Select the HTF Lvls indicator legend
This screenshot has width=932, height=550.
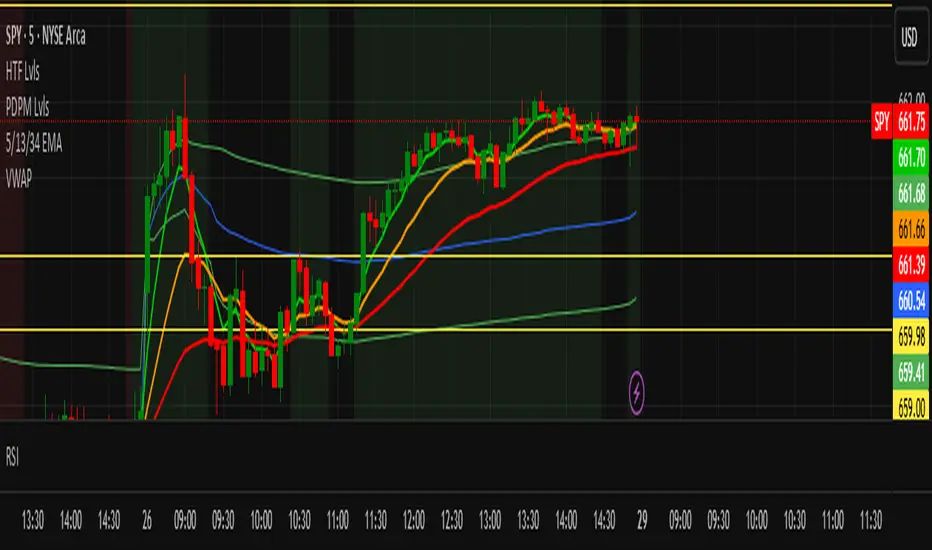tap(23, 72)
